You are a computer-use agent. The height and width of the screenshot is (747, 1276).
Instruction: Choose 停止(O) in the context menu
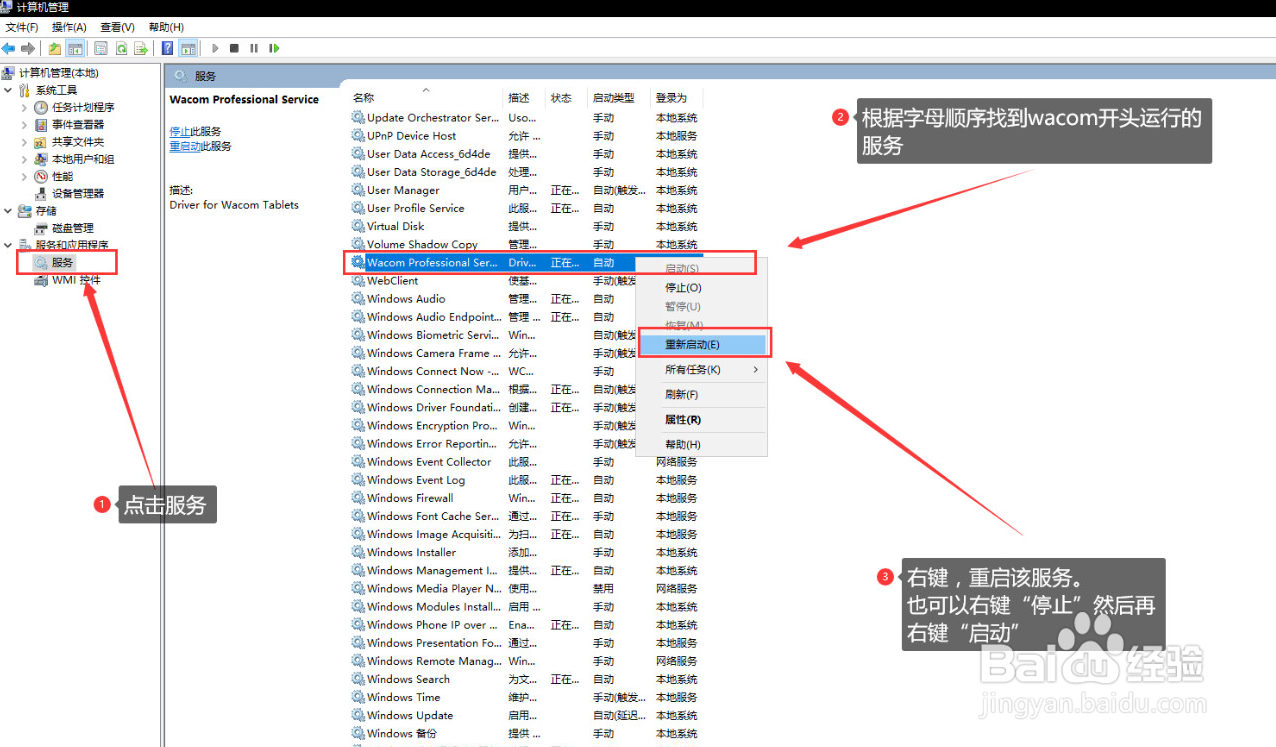click(x=701, y=288)
